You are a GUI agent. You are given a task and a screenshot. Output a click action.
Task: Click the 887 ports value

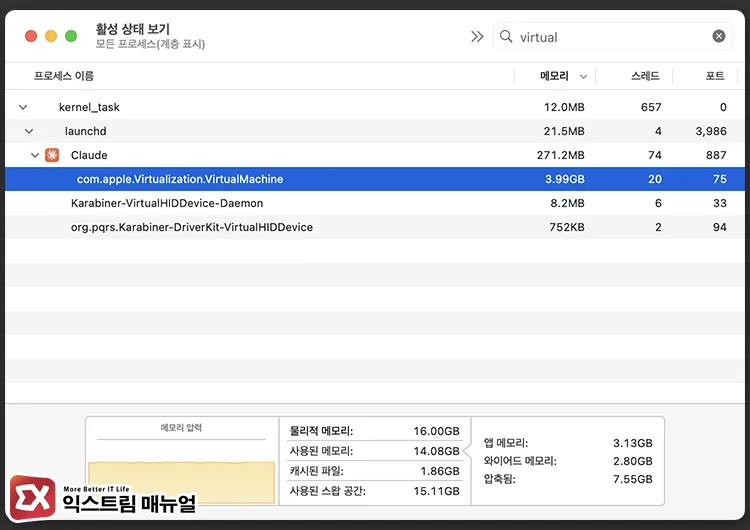coord(716,155)
